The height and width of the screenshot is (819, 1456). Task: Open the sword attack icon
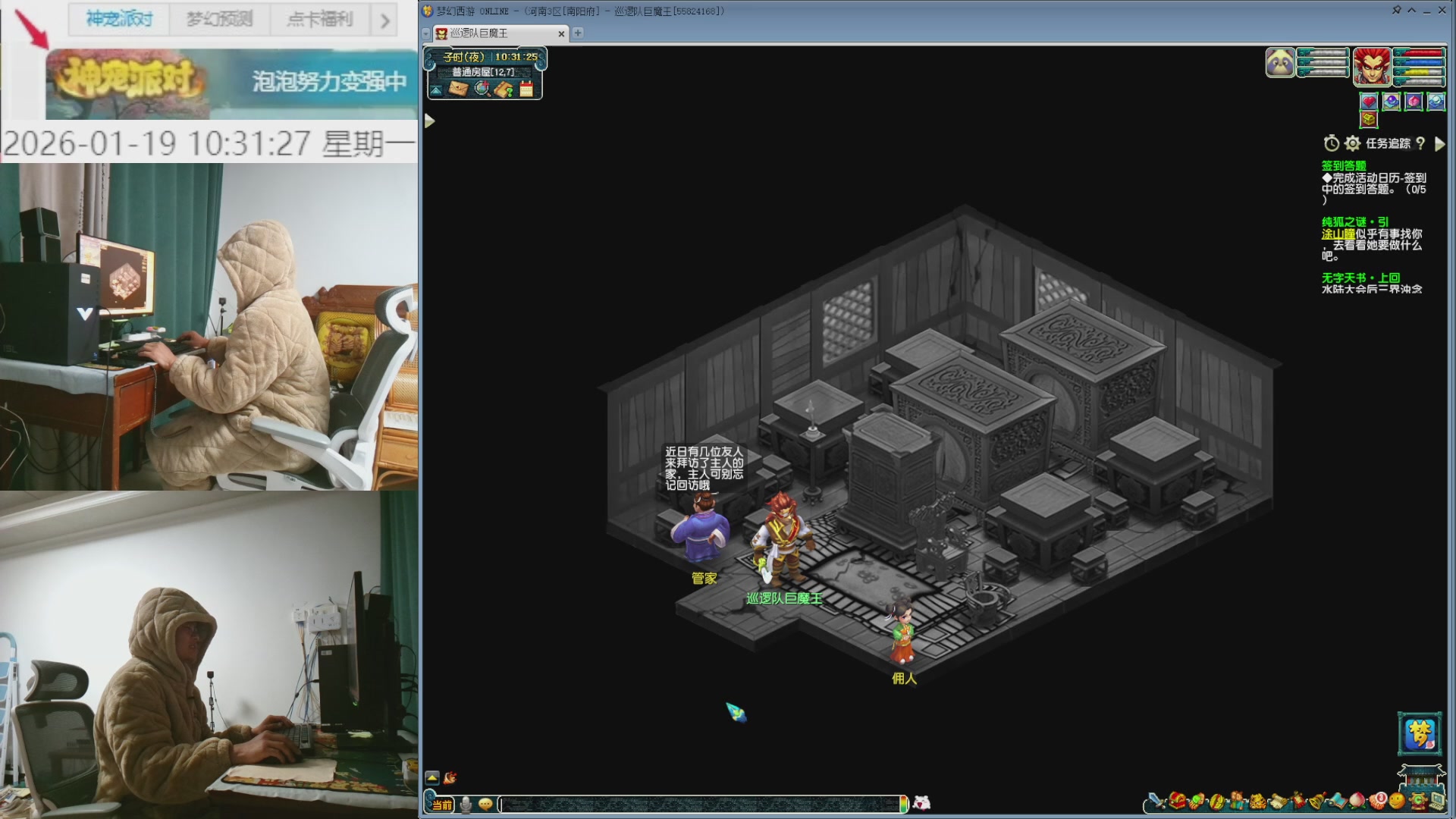coord(1156,802)
